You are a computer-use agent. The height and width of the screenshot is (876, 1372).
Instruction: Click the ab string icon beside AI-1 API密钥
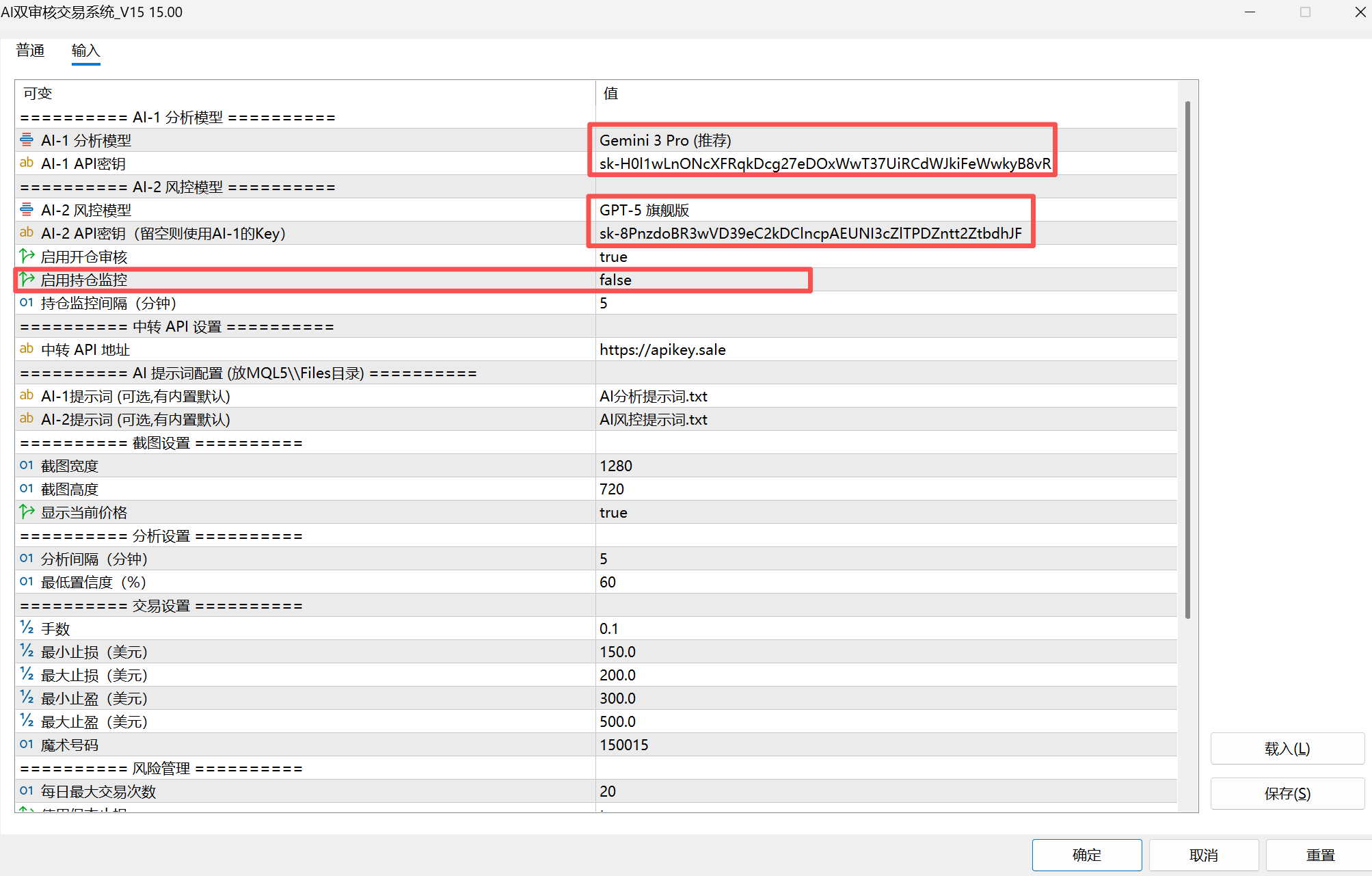pos(27,163)
